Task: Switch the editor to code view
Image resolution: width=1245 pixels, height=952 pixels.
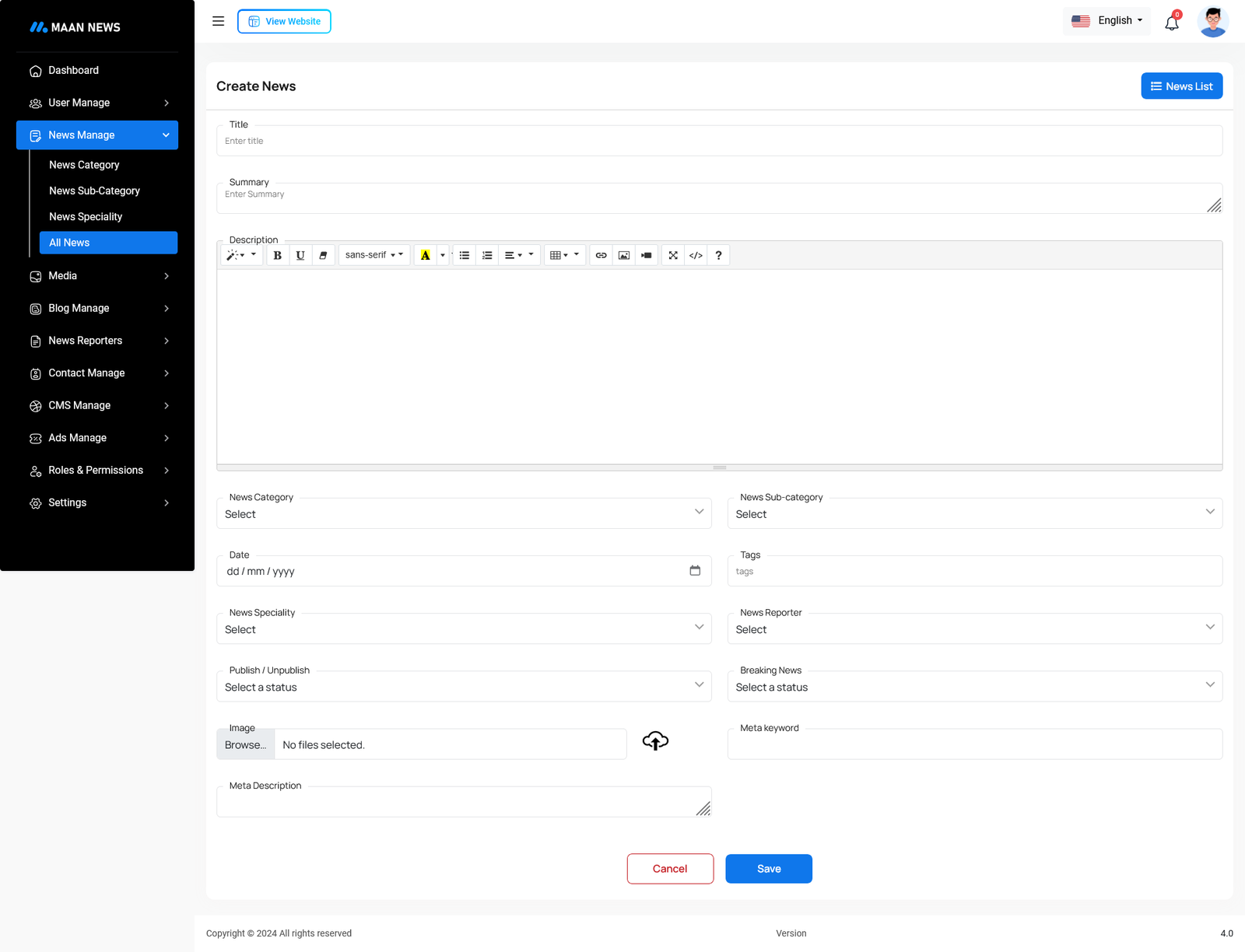Action: (696, 255)
